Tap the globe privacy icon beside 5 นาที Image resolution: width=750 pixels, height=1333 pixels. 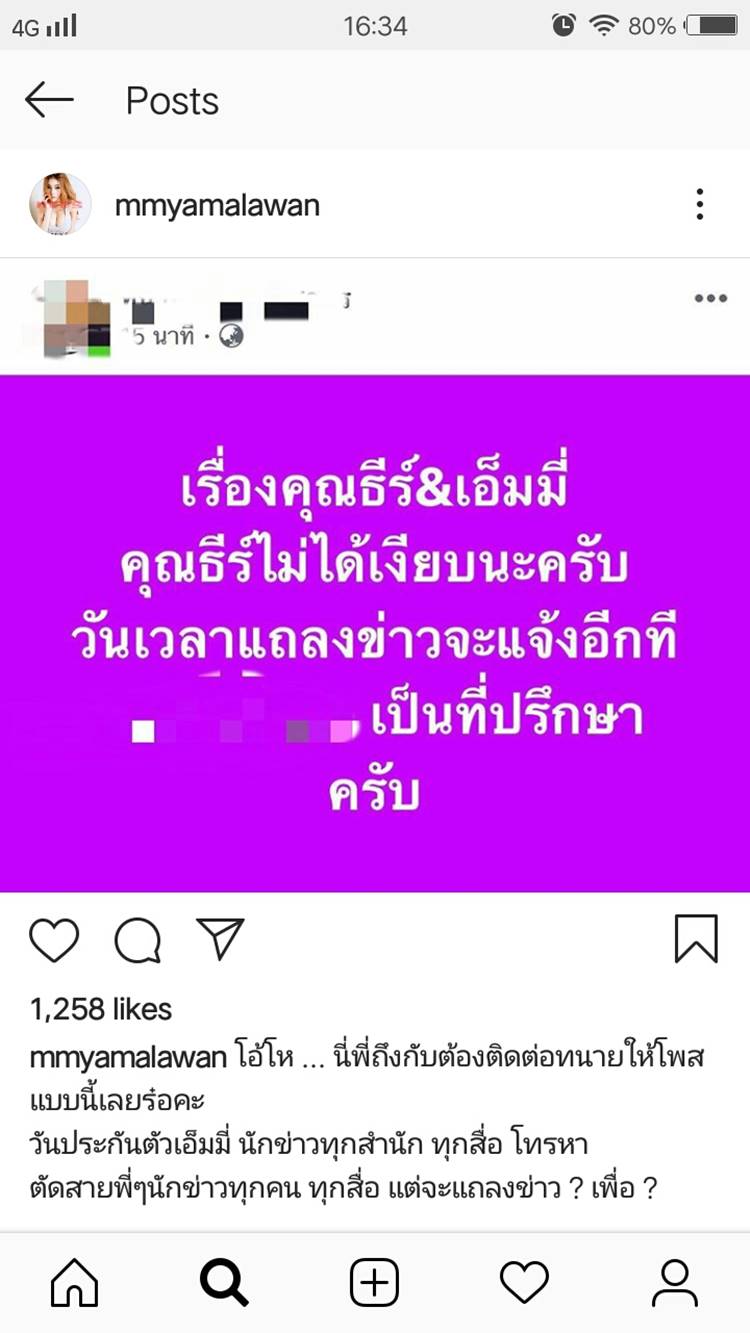(x=231, y=337)
